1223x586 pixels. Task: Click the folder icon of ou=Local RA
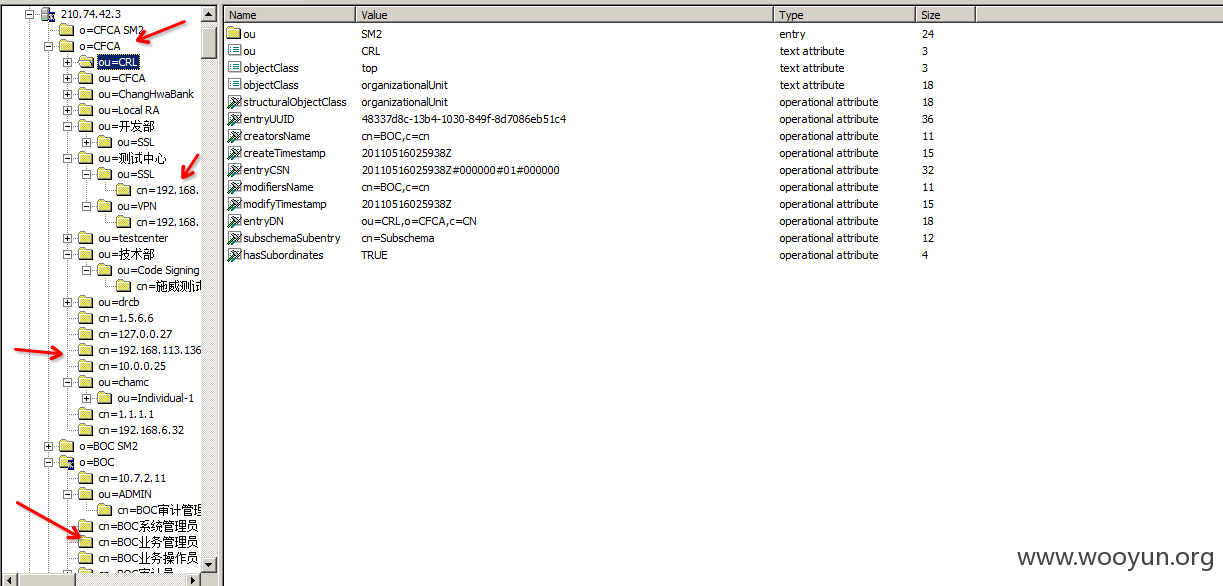tap(86, 110)
